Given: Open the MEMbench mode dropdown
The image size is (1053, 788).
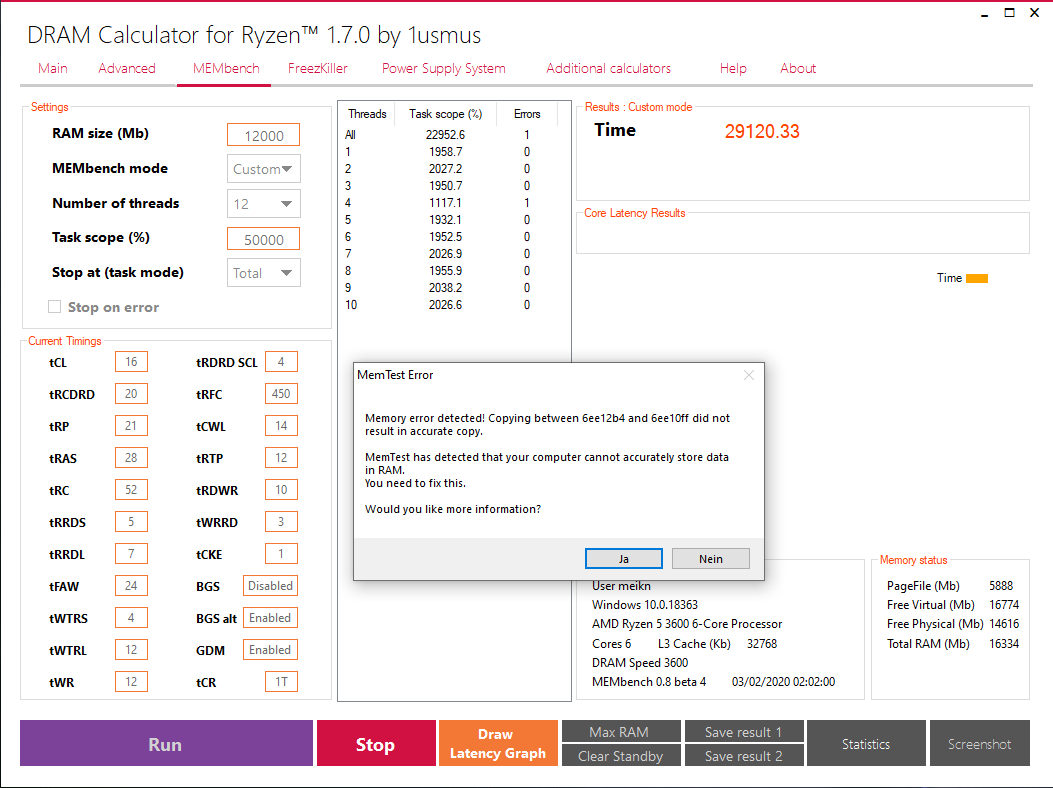Looking at the screenshot, I should click(x=263, y=169).
